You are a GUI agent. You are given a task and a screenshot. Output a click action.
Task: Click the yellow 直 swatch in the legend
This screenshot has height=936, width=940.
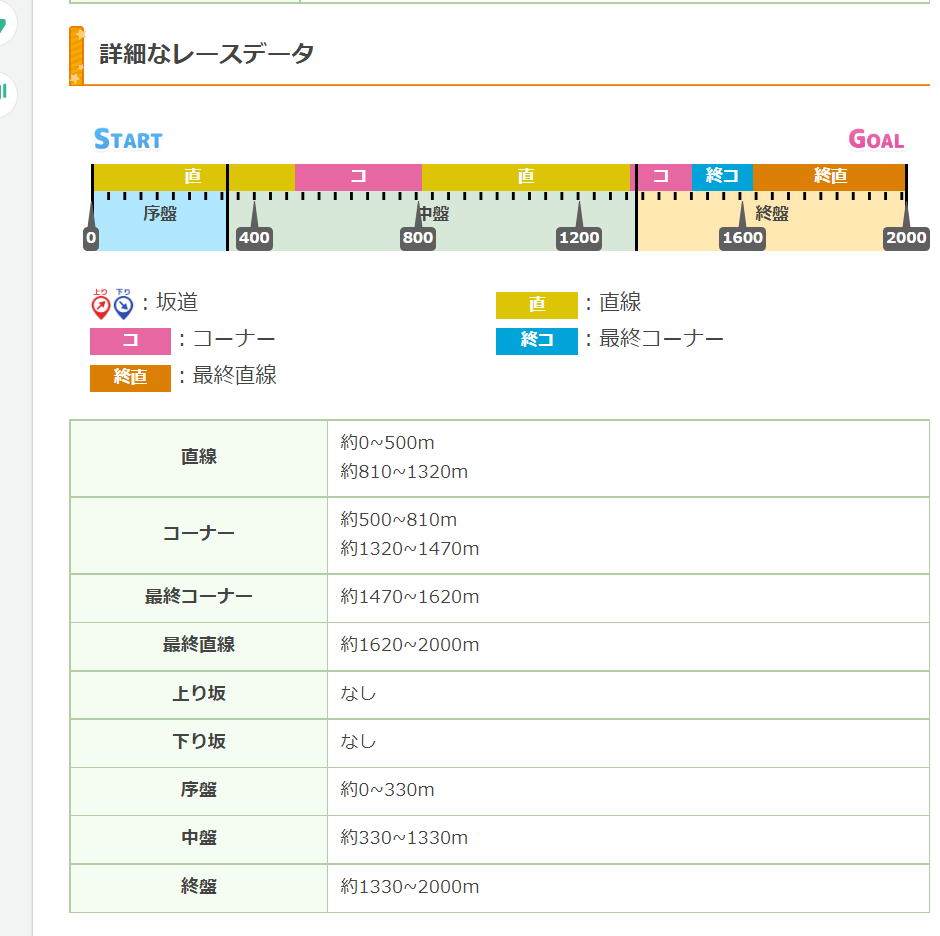point(537,305)
